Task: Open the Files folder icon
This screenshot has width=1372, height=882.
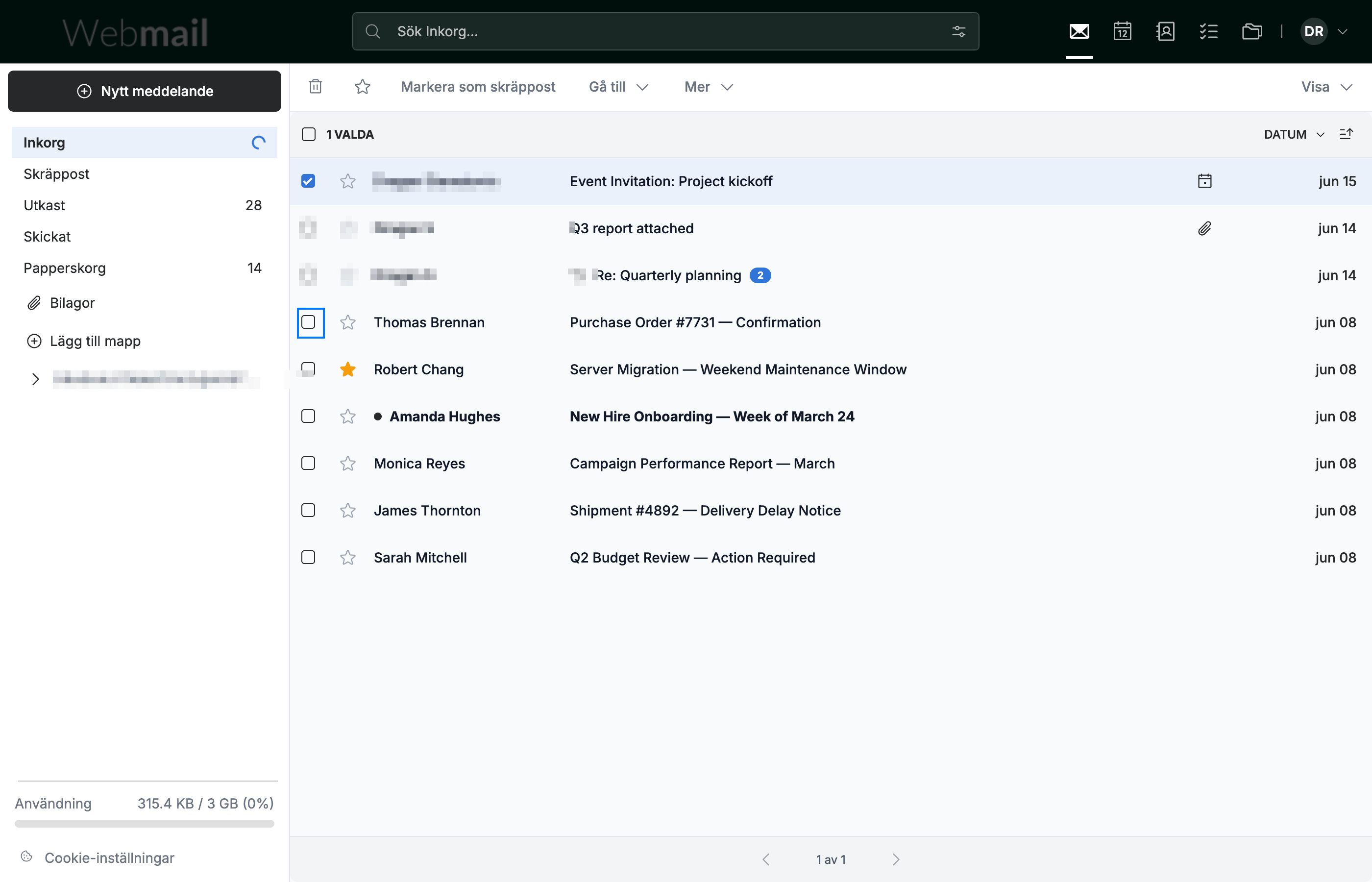Action: tap(1252, 31)
